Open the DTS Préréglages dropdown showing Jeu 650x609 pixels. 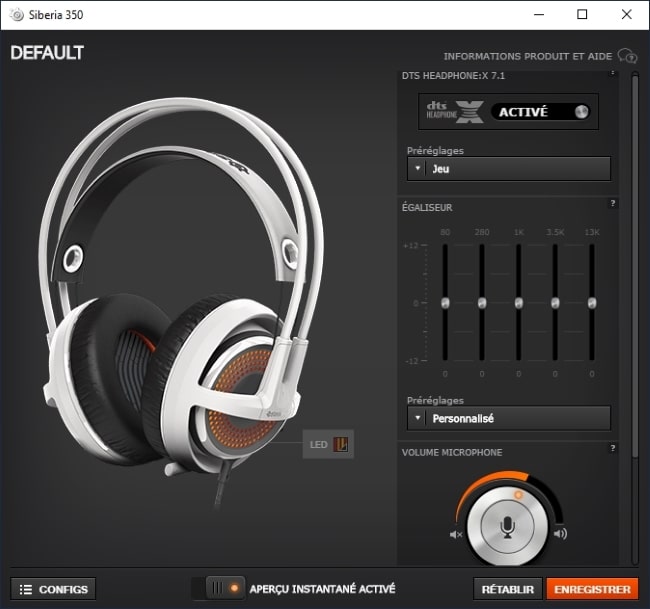(509, 169)
